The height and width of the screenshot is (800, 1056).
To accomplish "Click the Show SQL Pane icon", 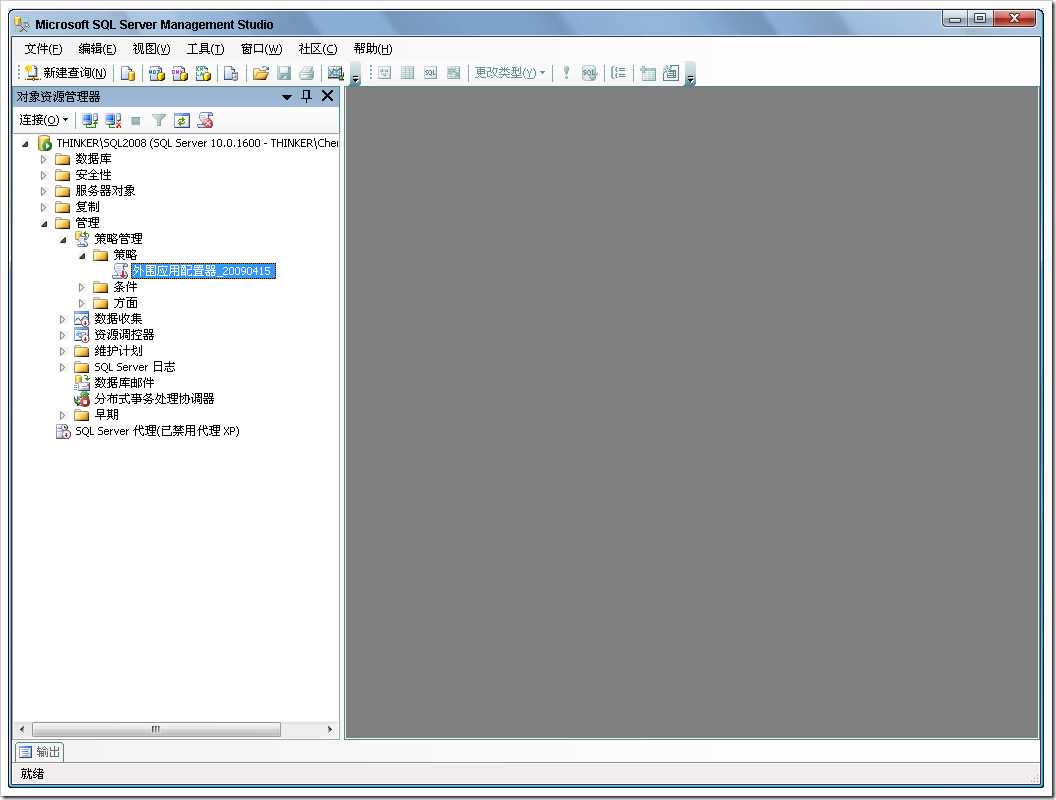I will click(x=430, y=73).
